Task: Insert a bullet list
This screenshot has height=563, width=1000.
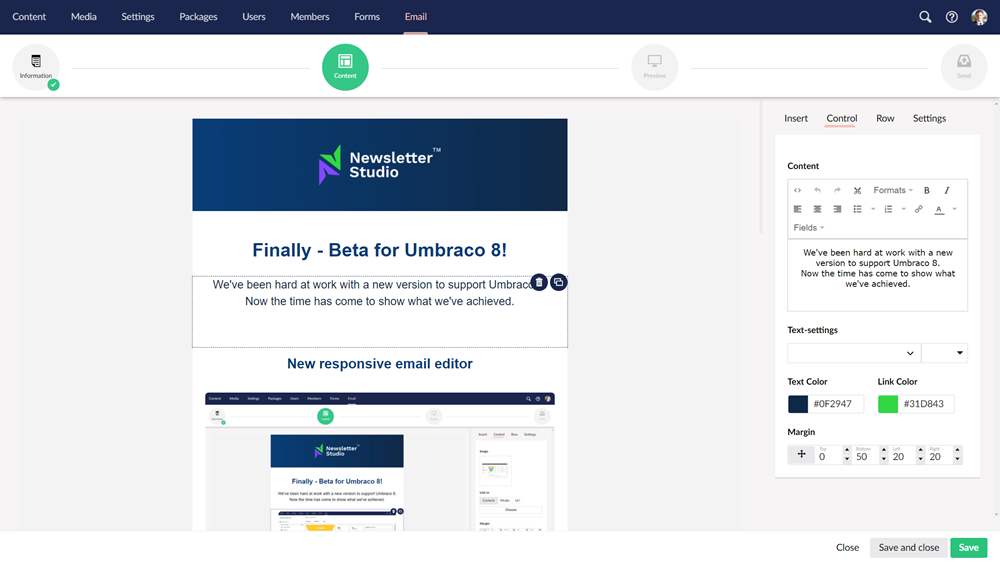Action: (x=857, y=209)
